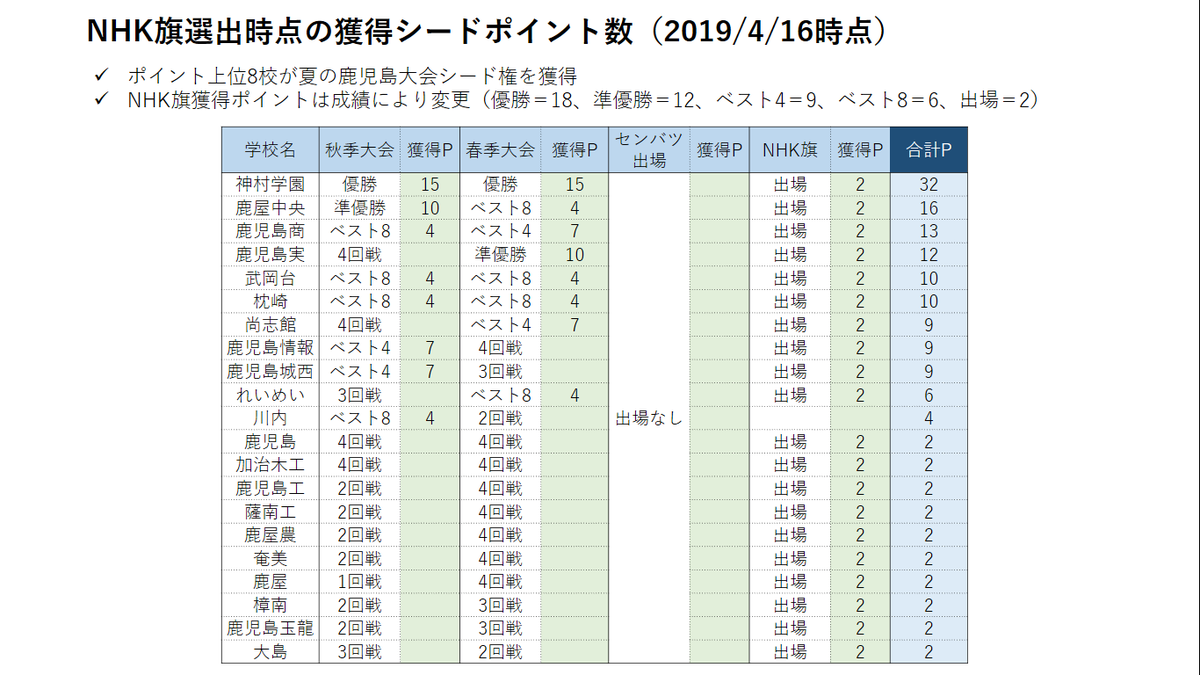This screenshot has width=1200, height=675.
Task: Click the total 32 in 神村学園's row
Action: point(929,185)
